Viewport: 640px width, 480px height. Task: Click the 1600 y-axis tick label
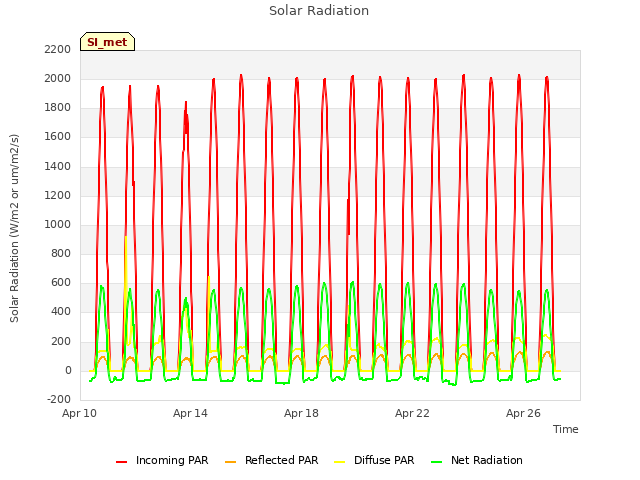click(58, 137)
